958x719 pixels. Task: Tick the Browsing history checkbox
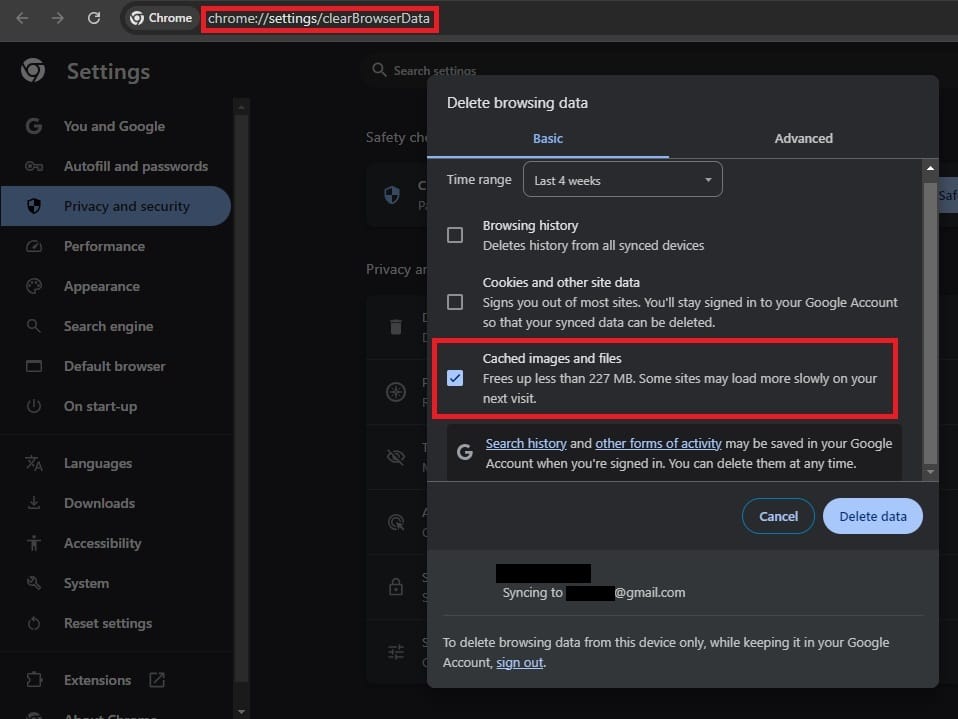[x=455, y=235]
